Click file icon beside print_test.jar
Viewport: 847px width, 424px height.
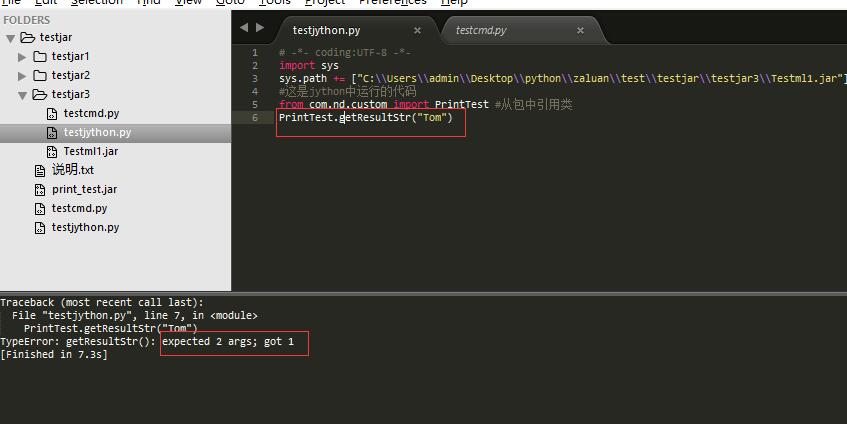pos(40,190)
